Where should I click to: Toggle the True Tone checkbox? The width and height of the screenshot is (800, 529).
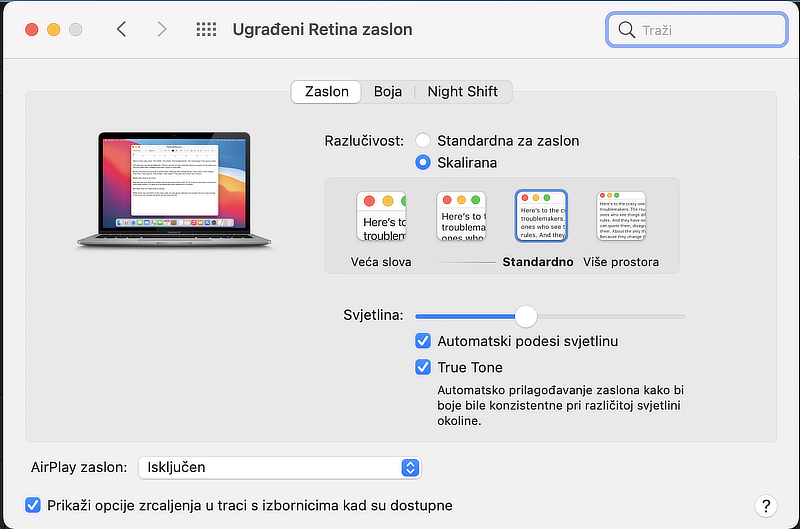(x=423, y=367)
